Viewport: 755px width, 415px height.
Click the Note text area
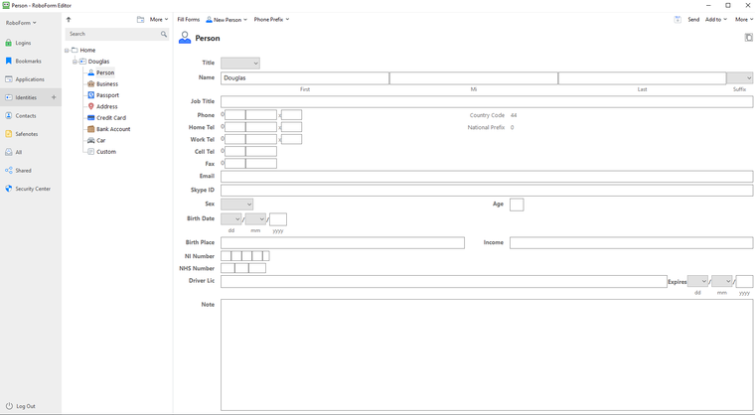tap(487, 355)
